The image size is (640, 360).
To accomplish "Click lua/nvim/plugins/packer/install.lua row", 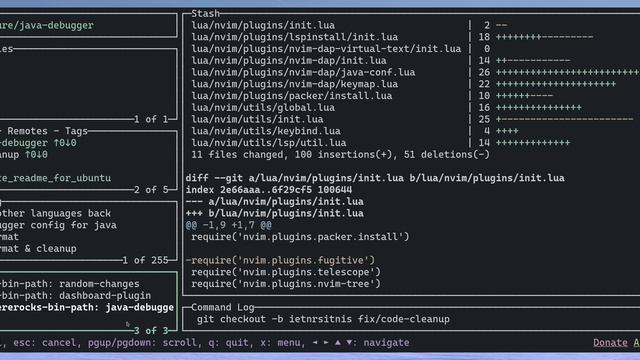I will (x=291, y=96).
